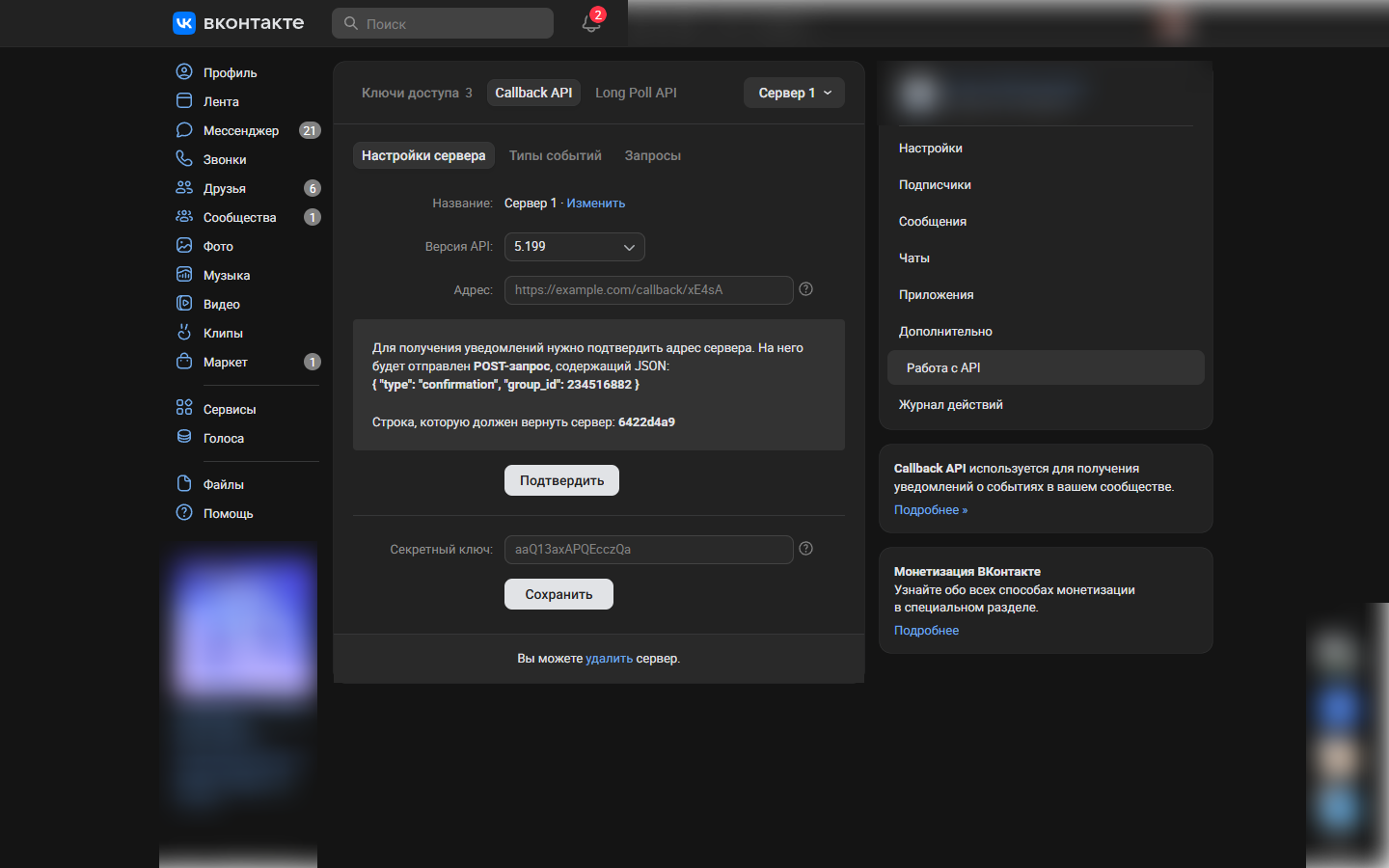The image size is (1389, 868).
Task: Focus the callback address input field
Action: click(648, 290)
